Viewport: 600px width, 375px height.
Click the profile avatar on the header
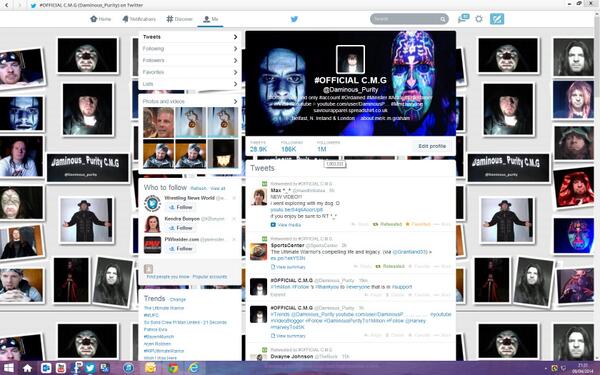coord(350,59)
